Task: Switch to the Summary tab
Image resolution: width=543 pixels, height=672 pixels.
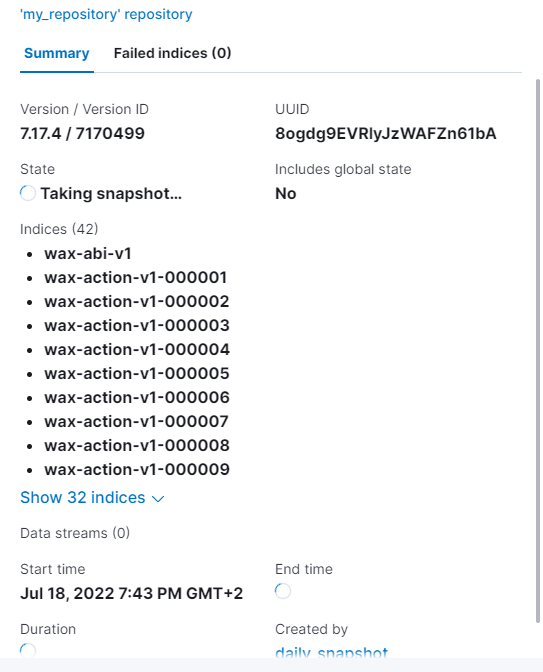Action: 57,53
